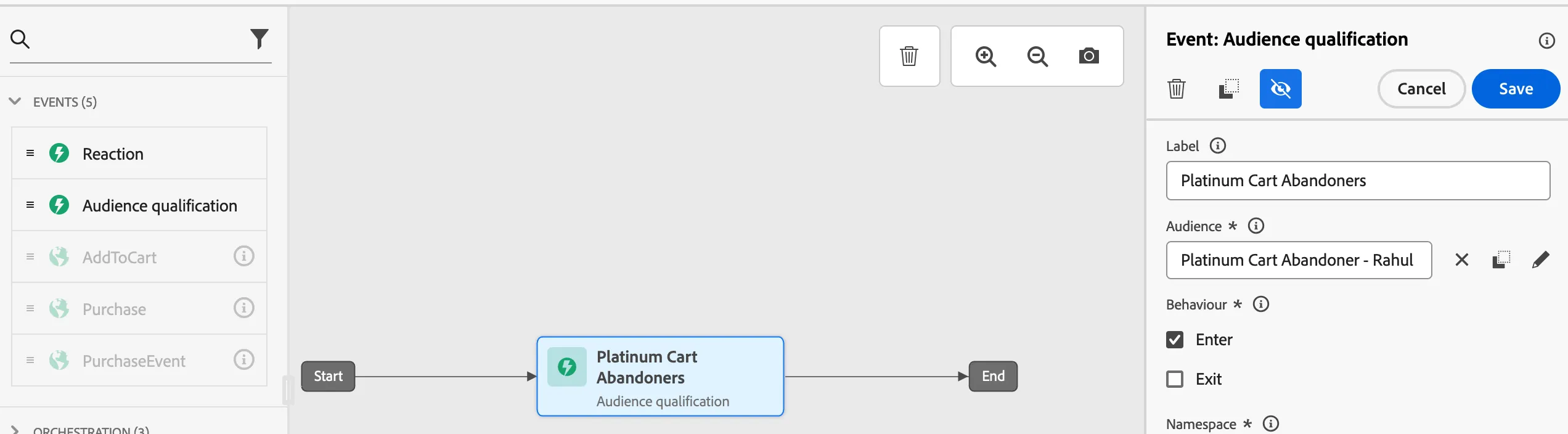Take a canvas screenshot with camera icon
Image resolution: width=1568 pixels, height=434 pixels.
pyautogui.click(x=1089, y=56)
